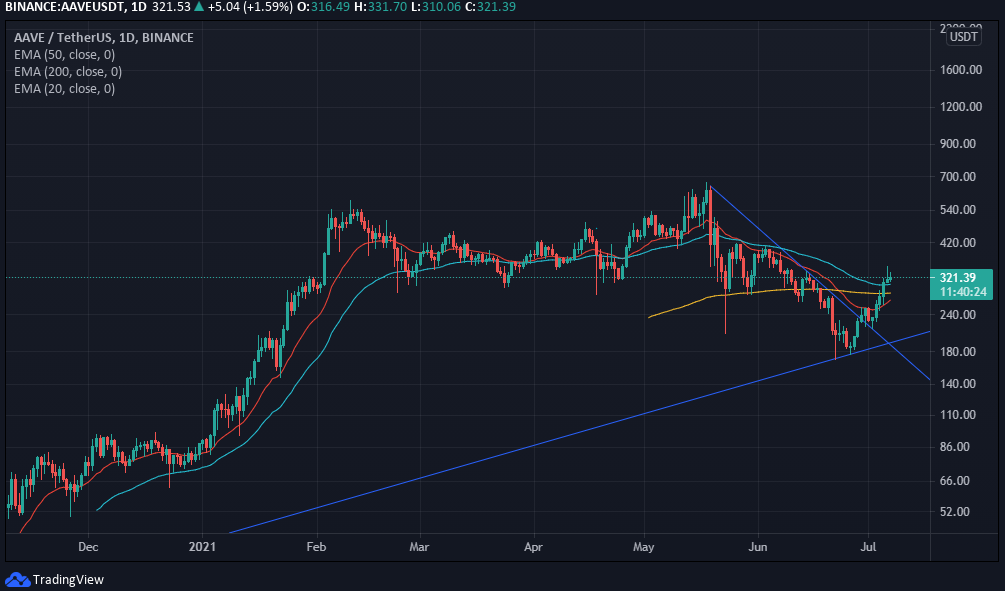Click the Dec label on time axis
1005x591 pixels.
point(88,547)
